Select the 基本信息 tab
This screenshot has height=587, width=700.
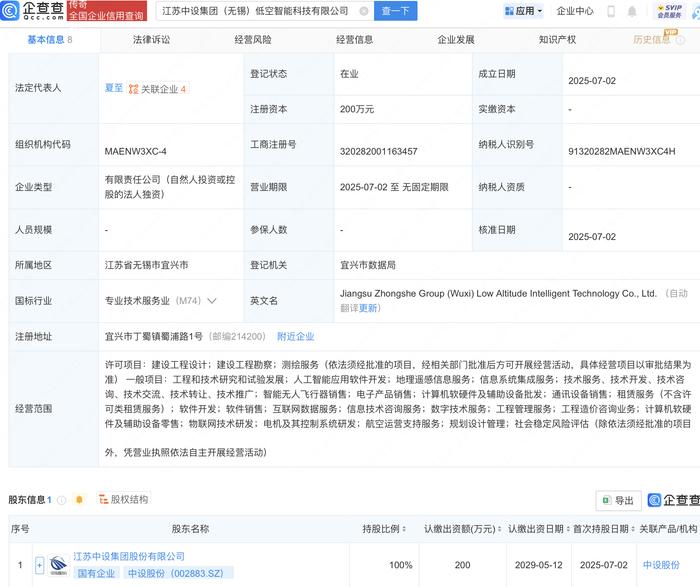coord(50,40)
